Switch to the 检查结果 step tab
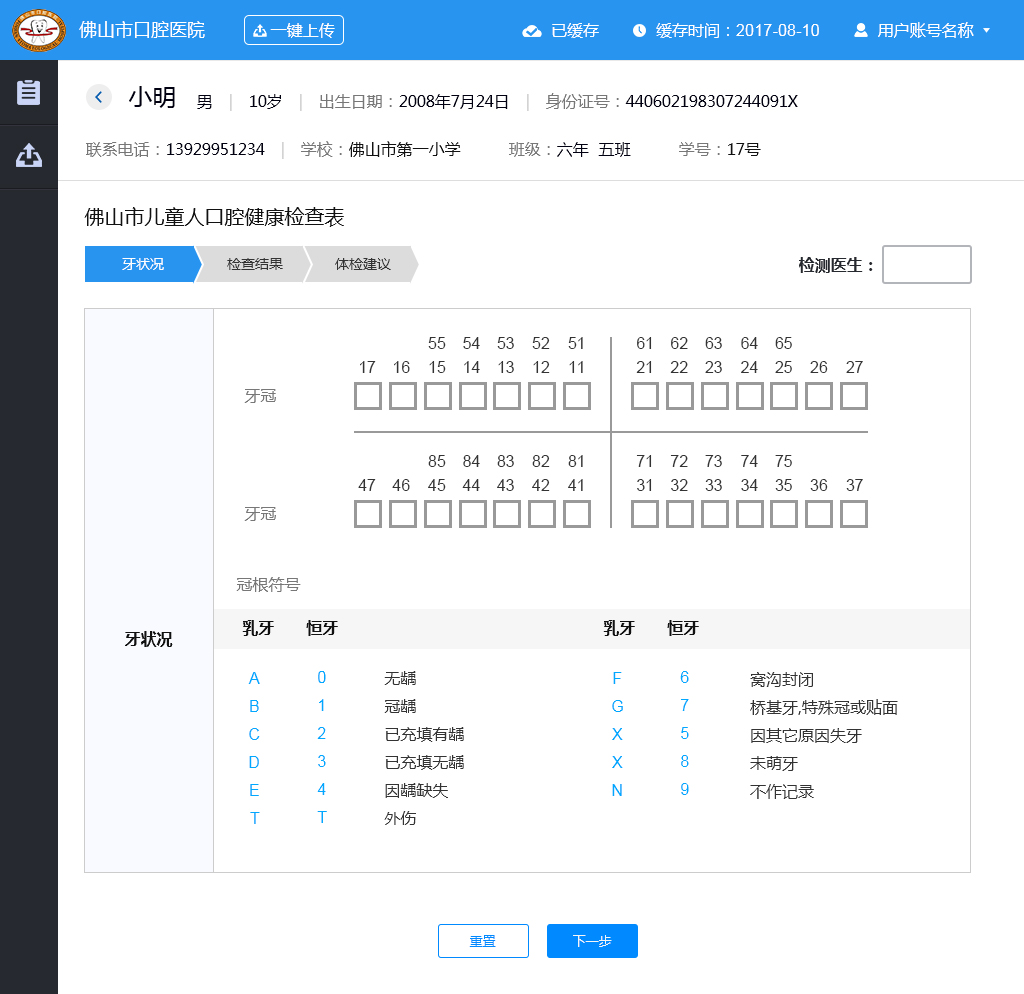 point(255,265)
